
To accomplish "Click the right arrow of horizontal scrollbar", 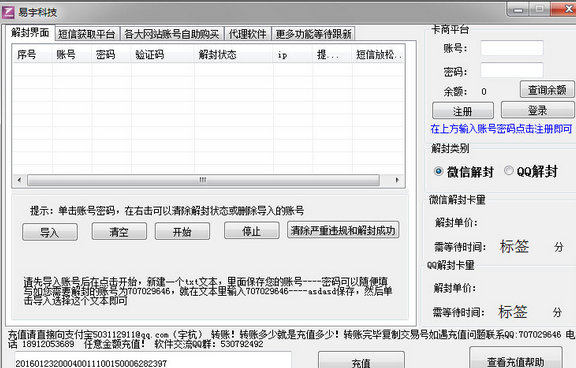I will (397, 180).
